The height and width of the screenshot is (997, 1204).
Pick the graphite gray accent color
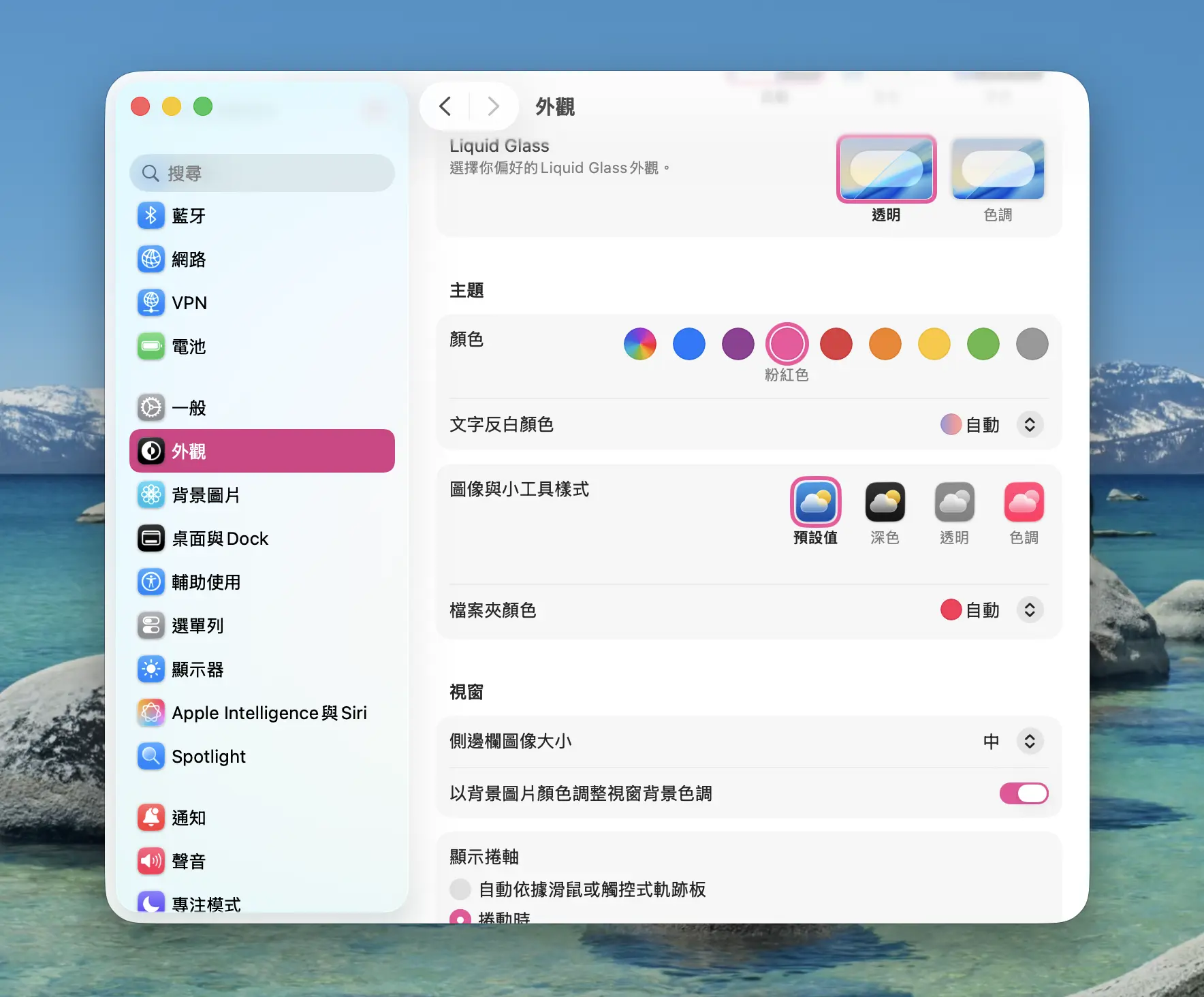click(x=1032, y=344)
